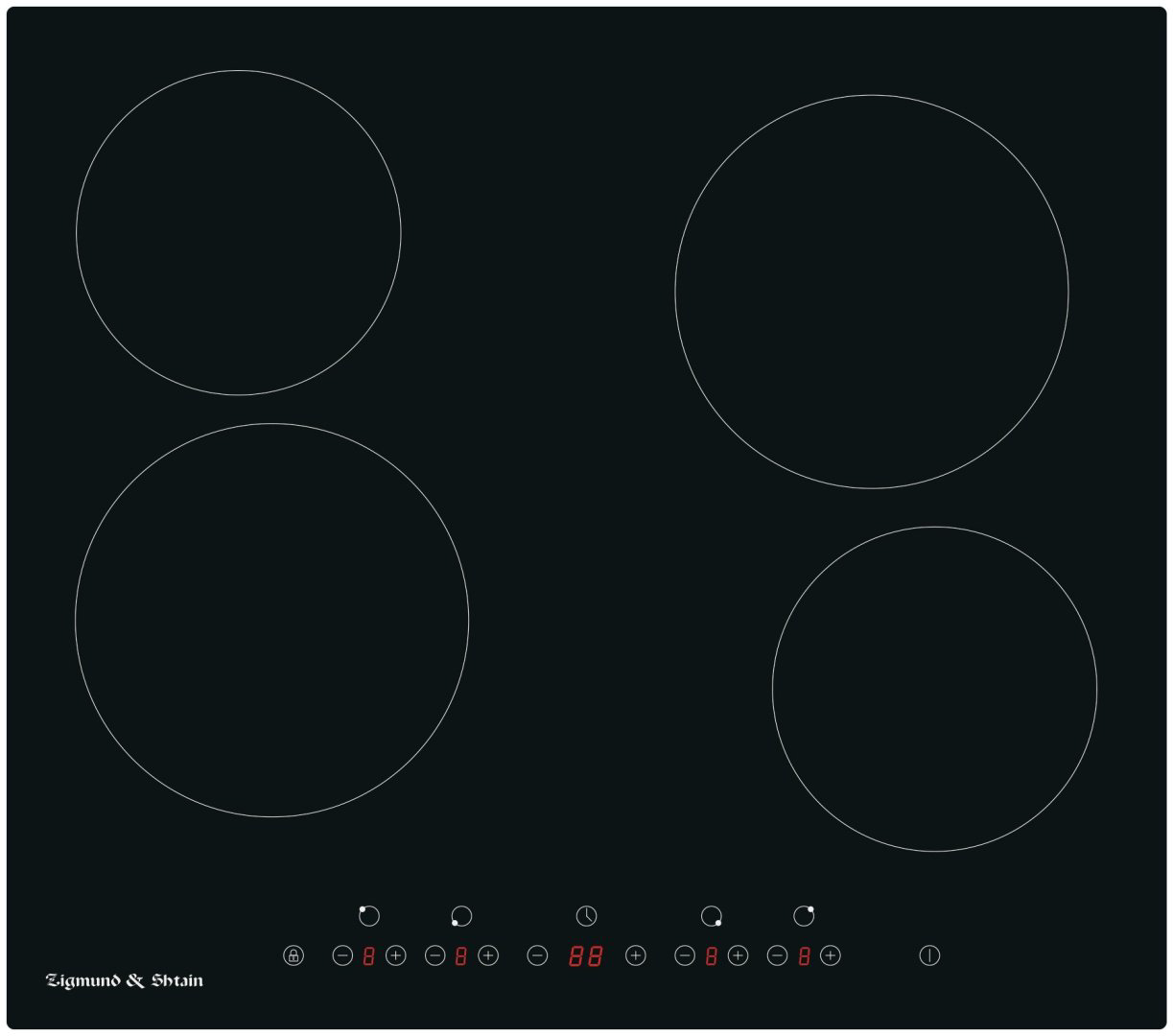This screenshot has height=1036, width=1173.
Task: Tap the rear-left zone indicator icon
Action: [368, 915]
